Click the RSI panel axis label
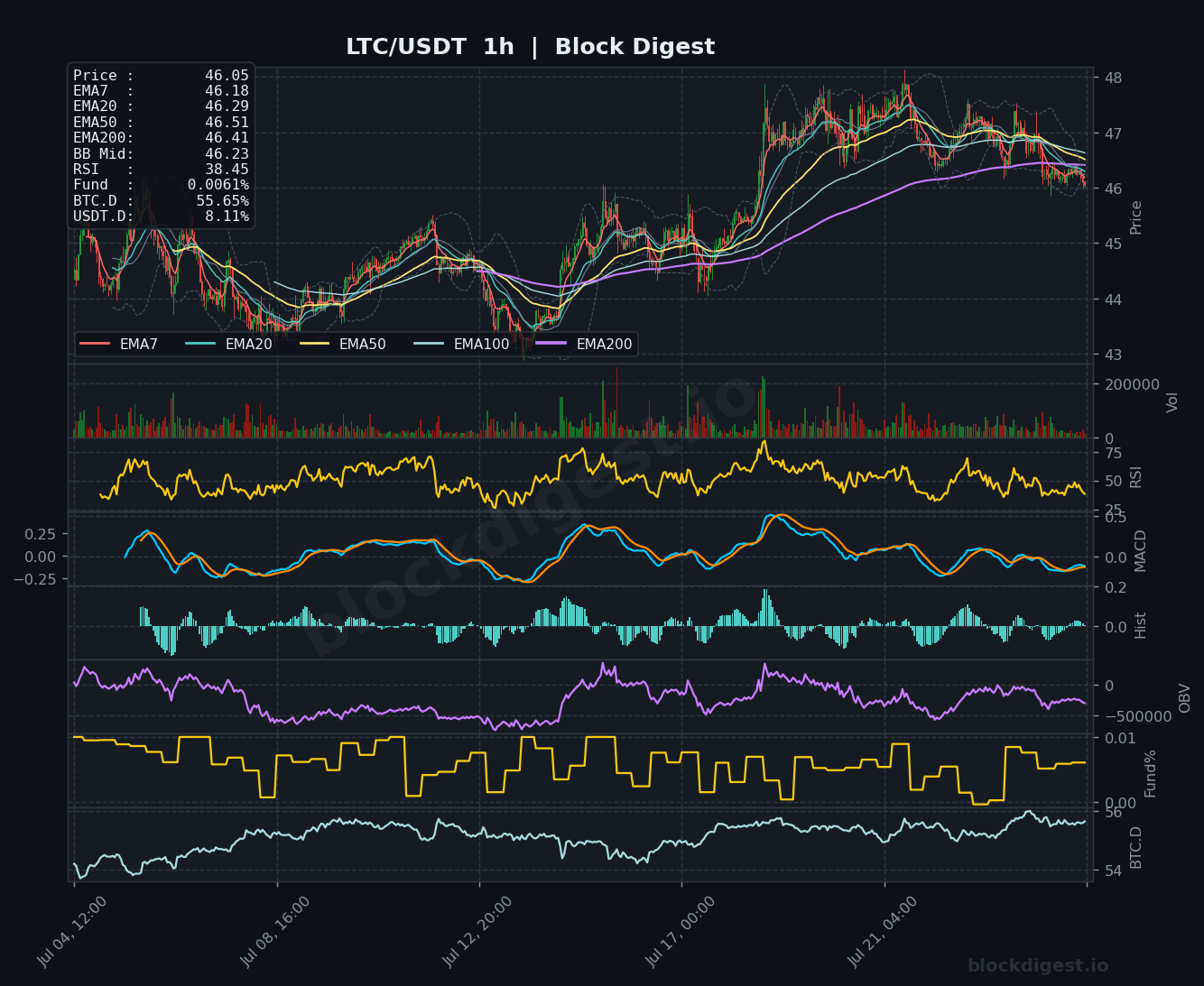1204x986 pixels. click(x=1136, y=476)
